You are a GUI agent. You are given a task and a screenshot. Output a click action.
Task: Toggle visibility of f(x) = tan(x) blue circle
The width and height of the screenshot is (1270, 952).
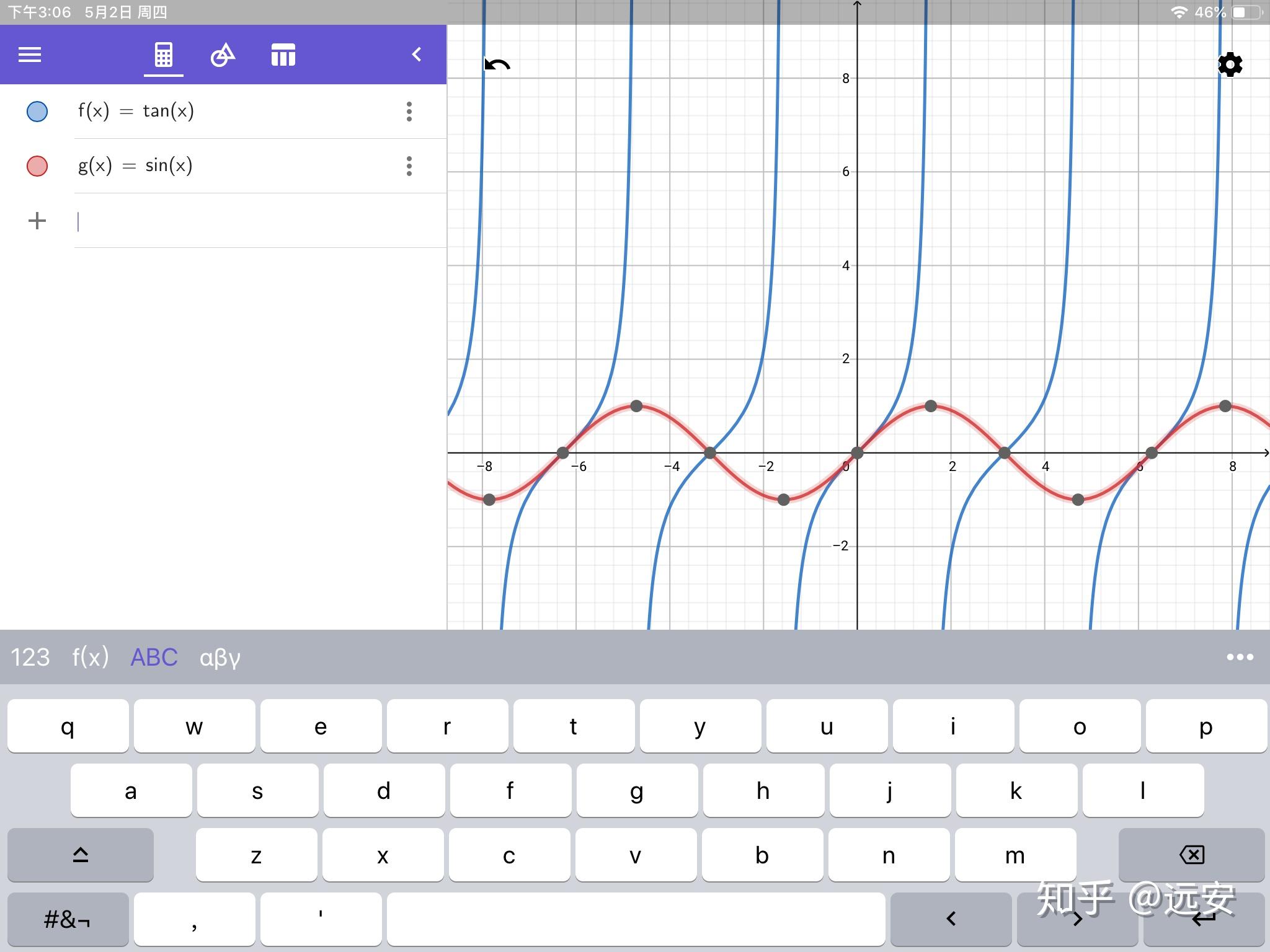[37, 112]
